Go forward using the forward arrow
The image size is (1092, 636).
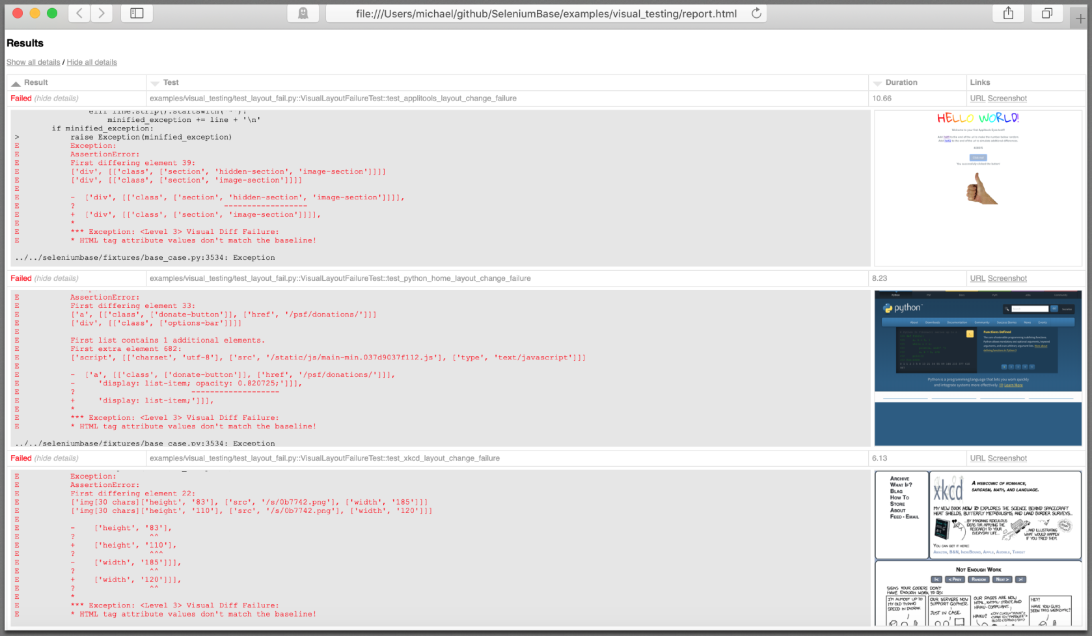pyautogui.click(x=99, y=13)
